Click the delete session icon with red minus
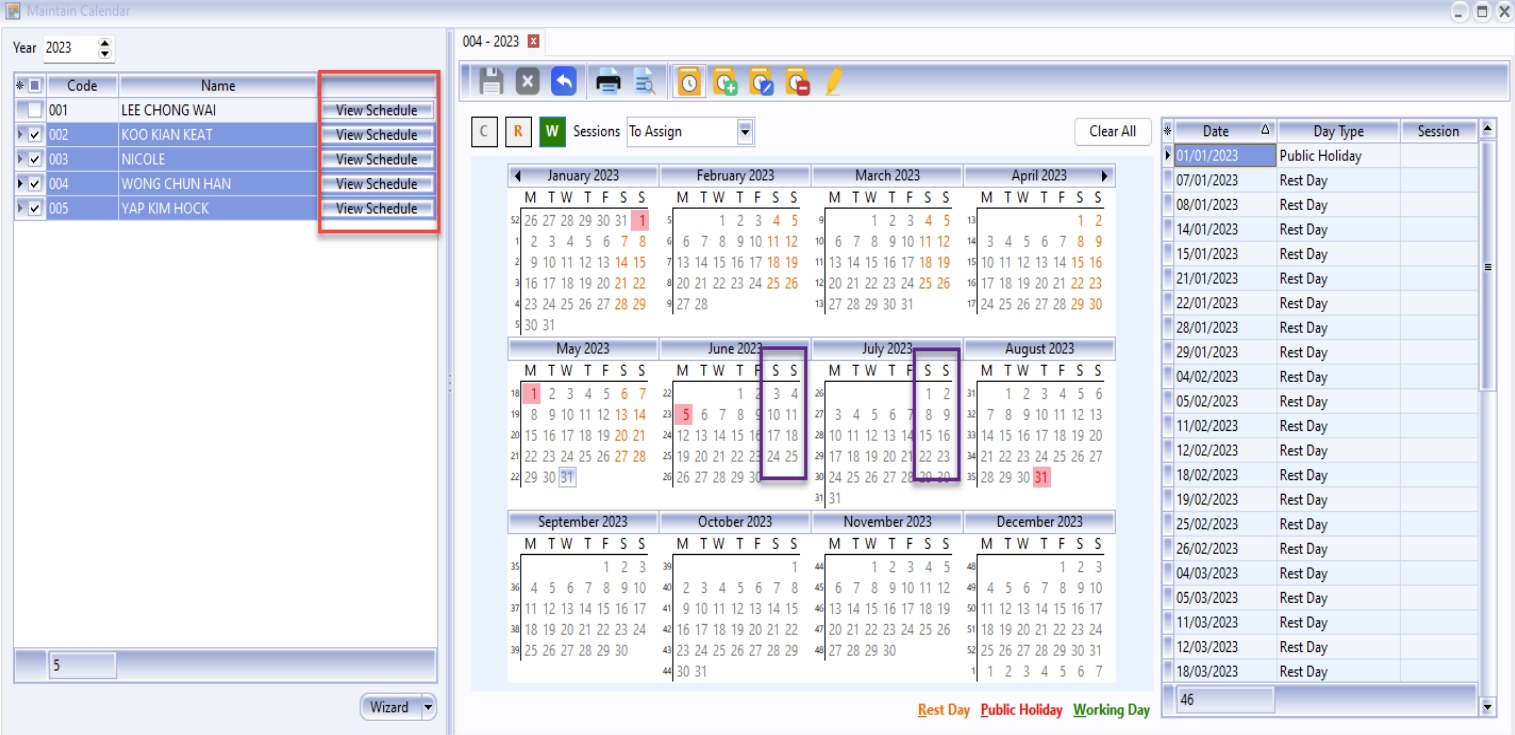This screenshot has height=735, width=1515. [x=797, y=83]
